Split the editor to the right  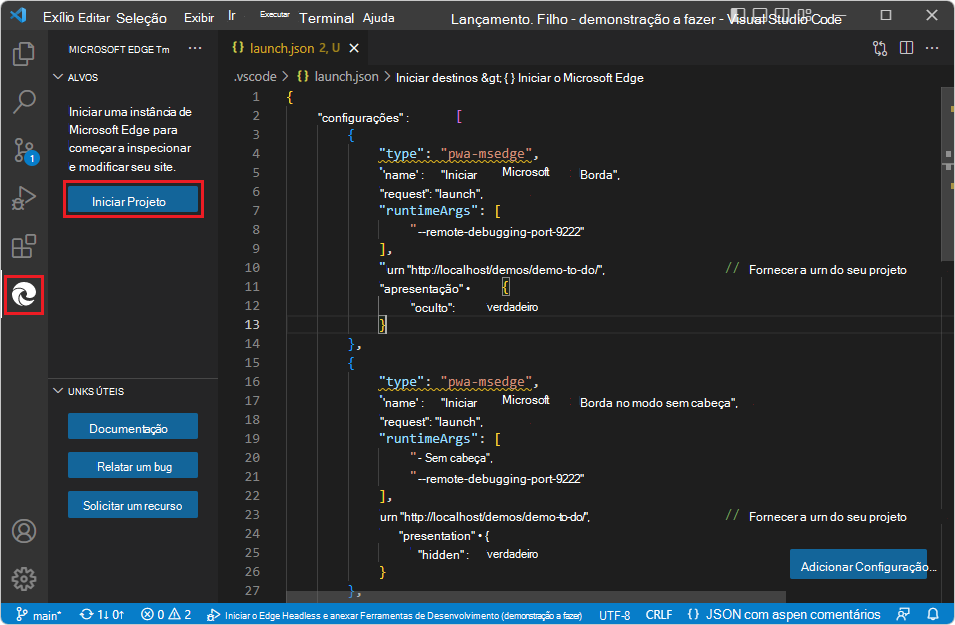(x=906, y=48)
